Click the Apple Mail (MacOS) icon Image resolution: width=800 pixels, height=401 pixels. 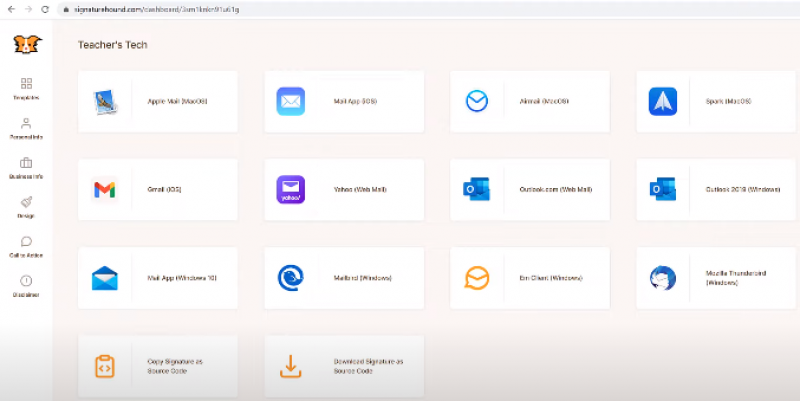[x=105, y=101]
